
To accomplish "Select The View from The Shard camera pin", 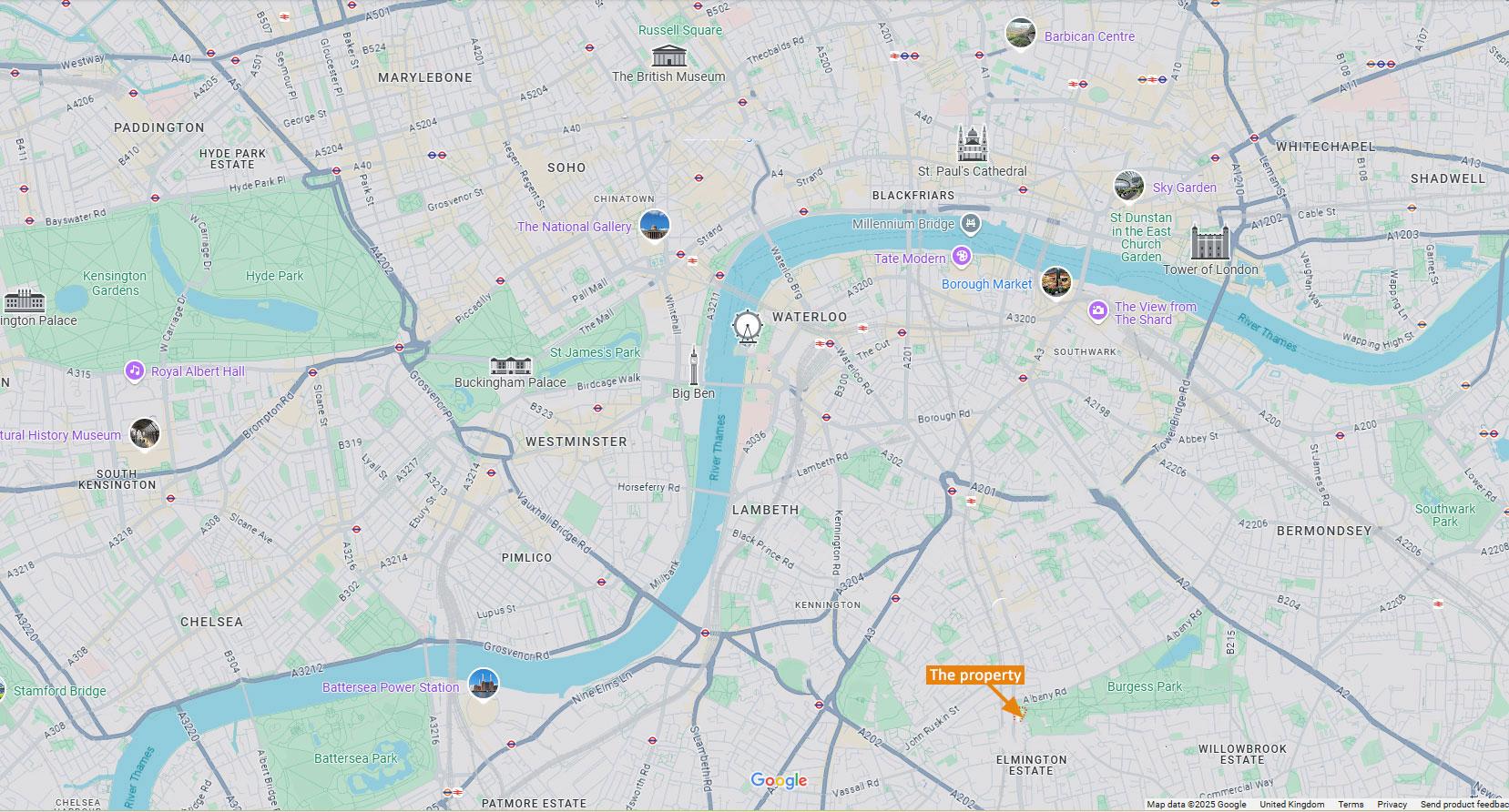I will pos(1098,312).
